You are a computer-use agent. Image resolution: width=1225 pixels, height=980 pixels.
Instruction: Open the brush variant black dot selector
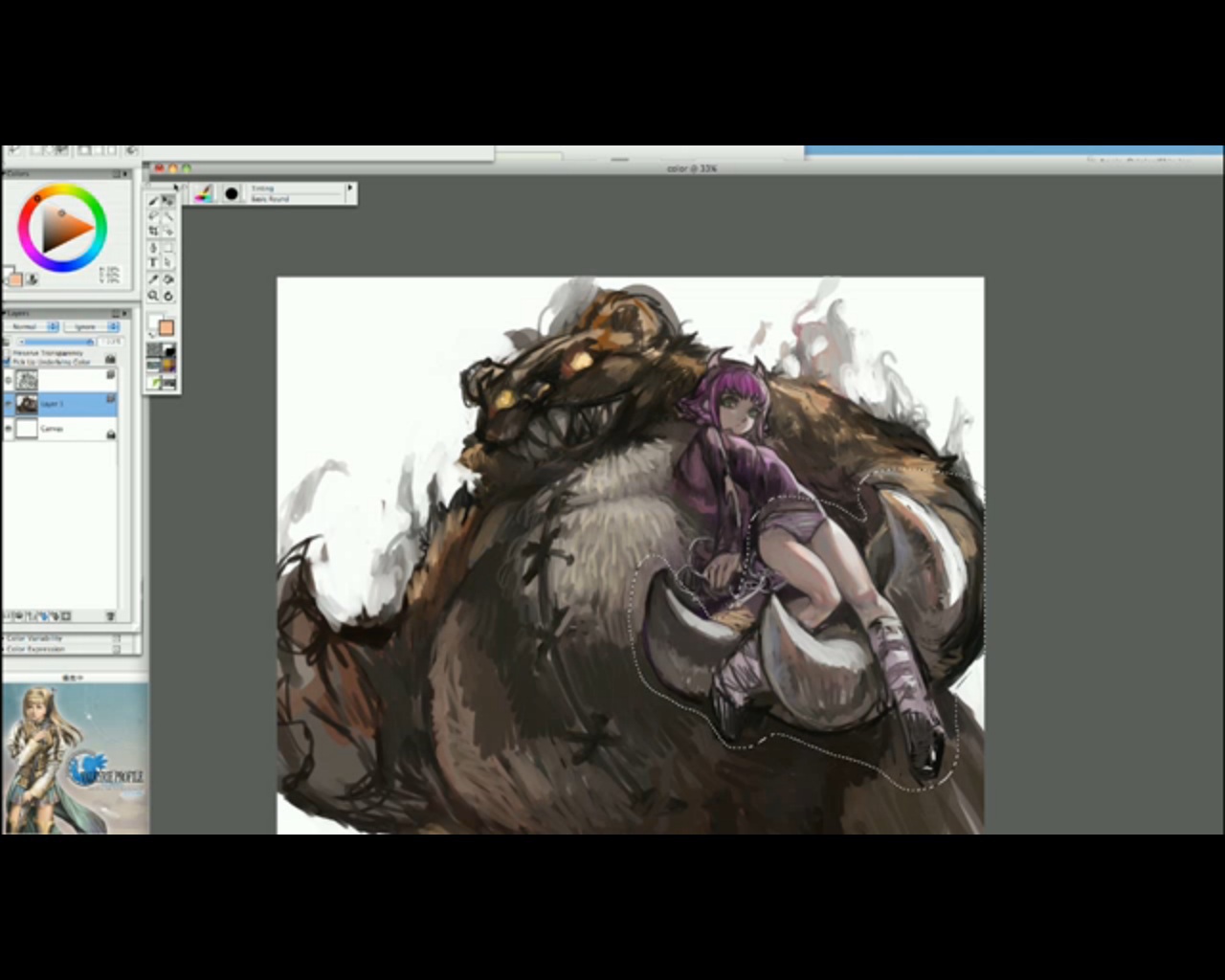coord(231,194)
